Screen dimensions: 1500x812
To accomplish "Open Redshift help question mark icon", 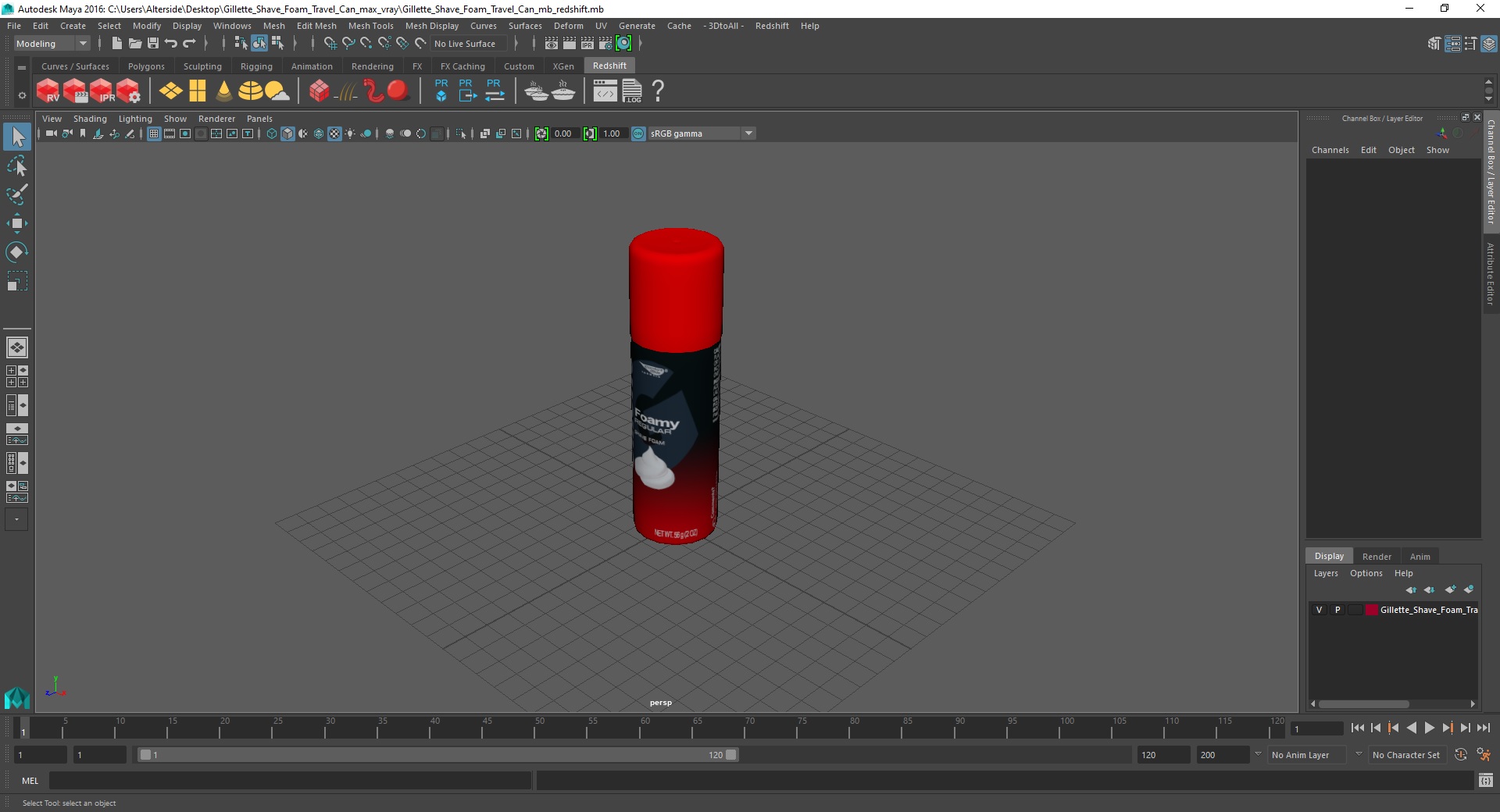I will click(x=658, y=91).
